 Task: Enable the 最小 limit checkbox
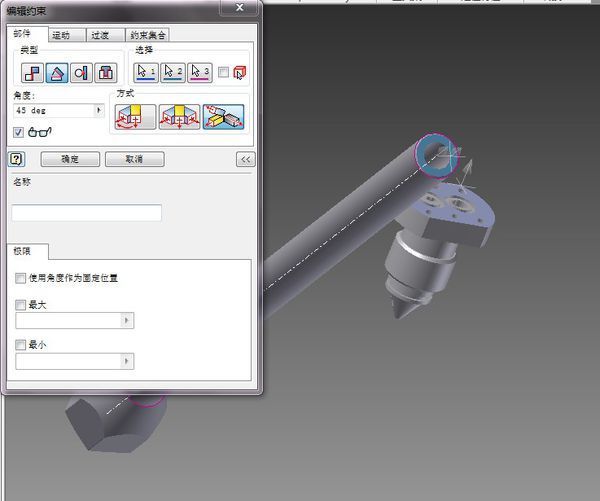(x=20, y=345)
